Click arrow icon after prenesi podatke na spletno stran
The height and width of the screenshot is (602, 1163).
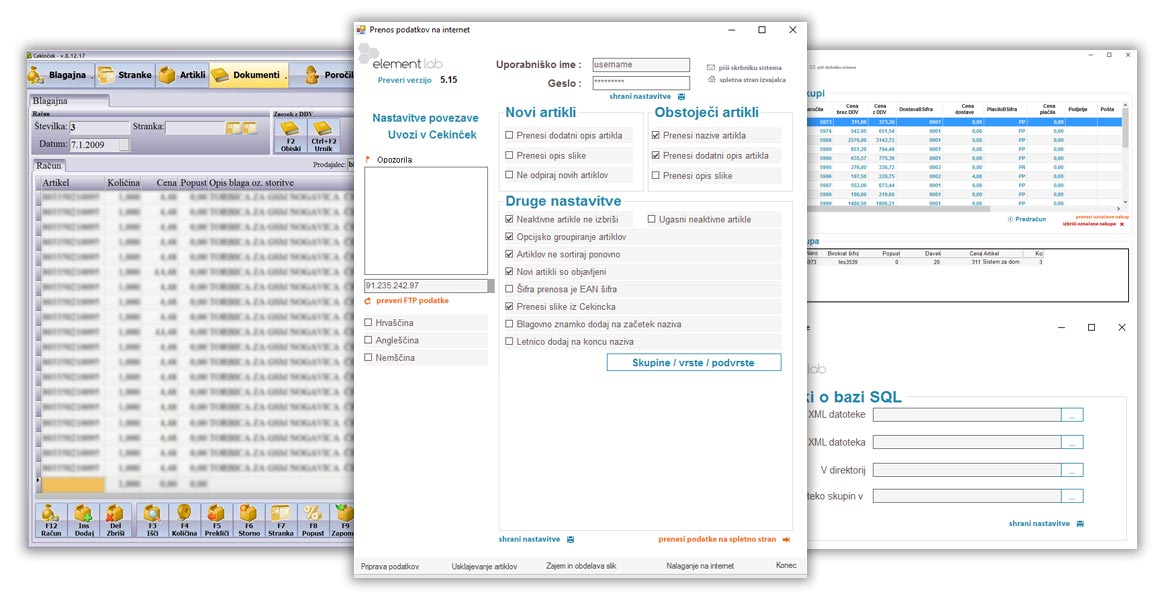pyautogui.click(x=786, y=540)
